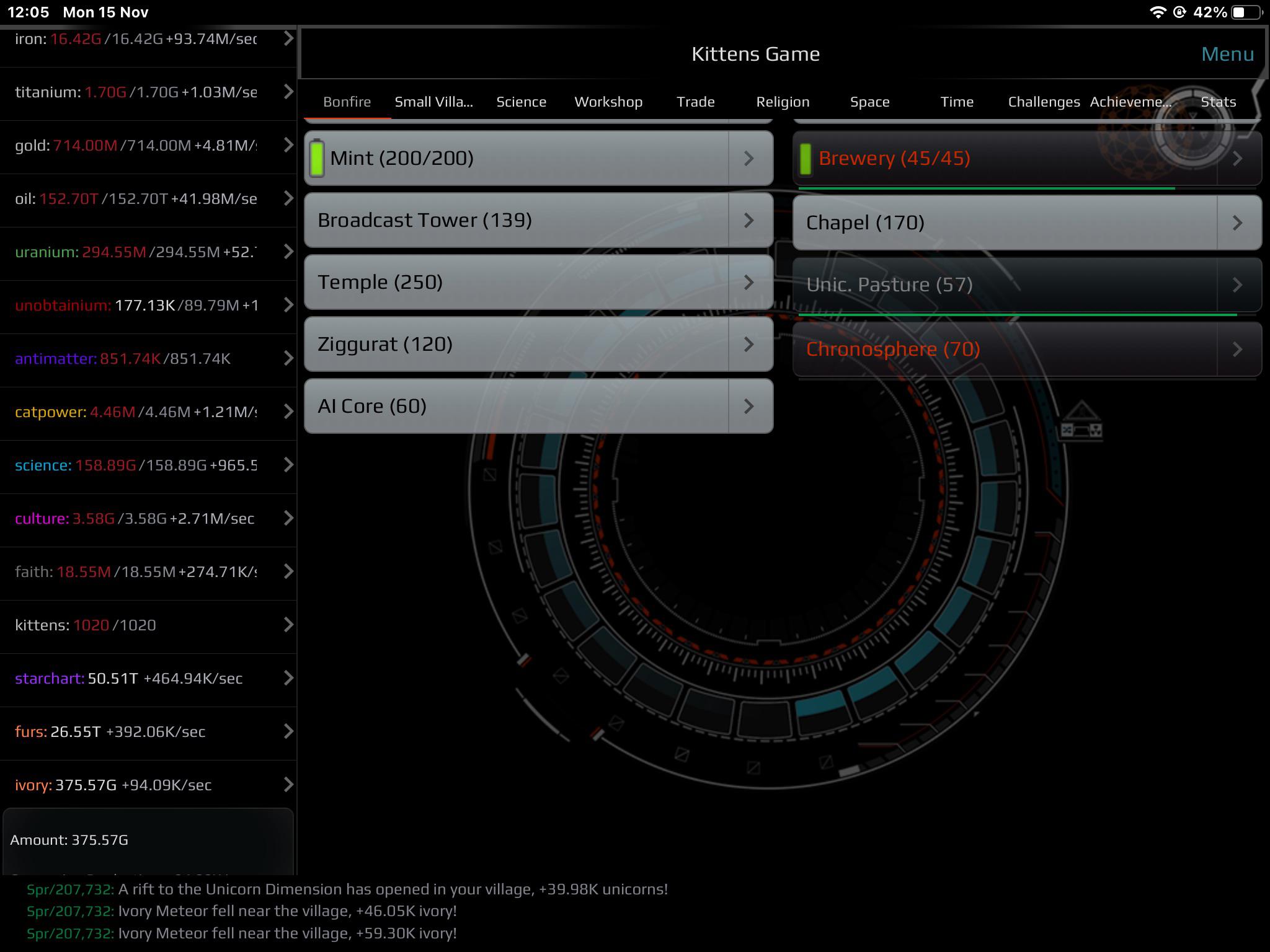Screen dimensions: 1270x952
Task: Switch to the Workshop tab
Action: point(608,102)
